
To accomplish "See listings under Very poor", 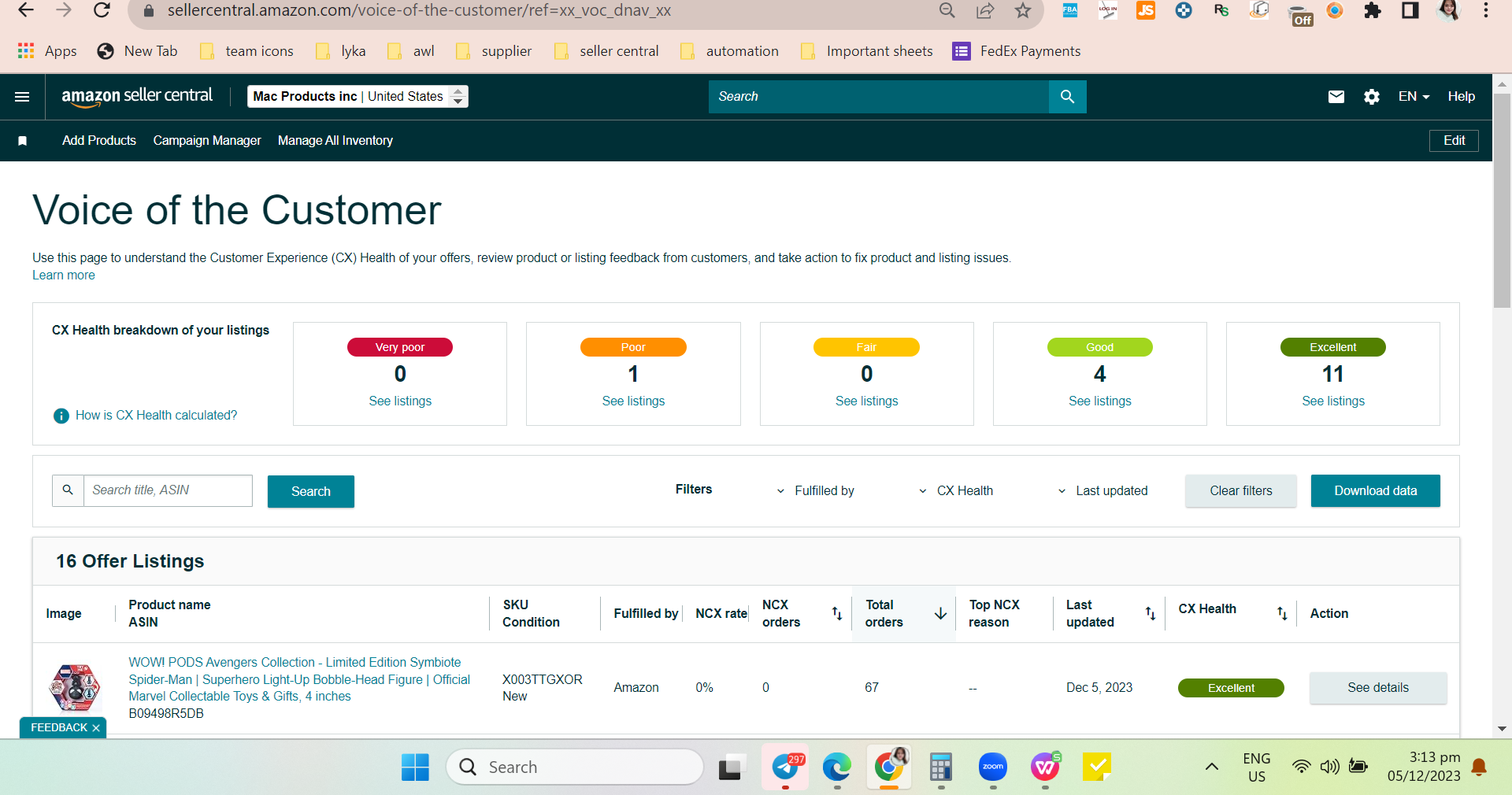I will click(x=400, y=401).
